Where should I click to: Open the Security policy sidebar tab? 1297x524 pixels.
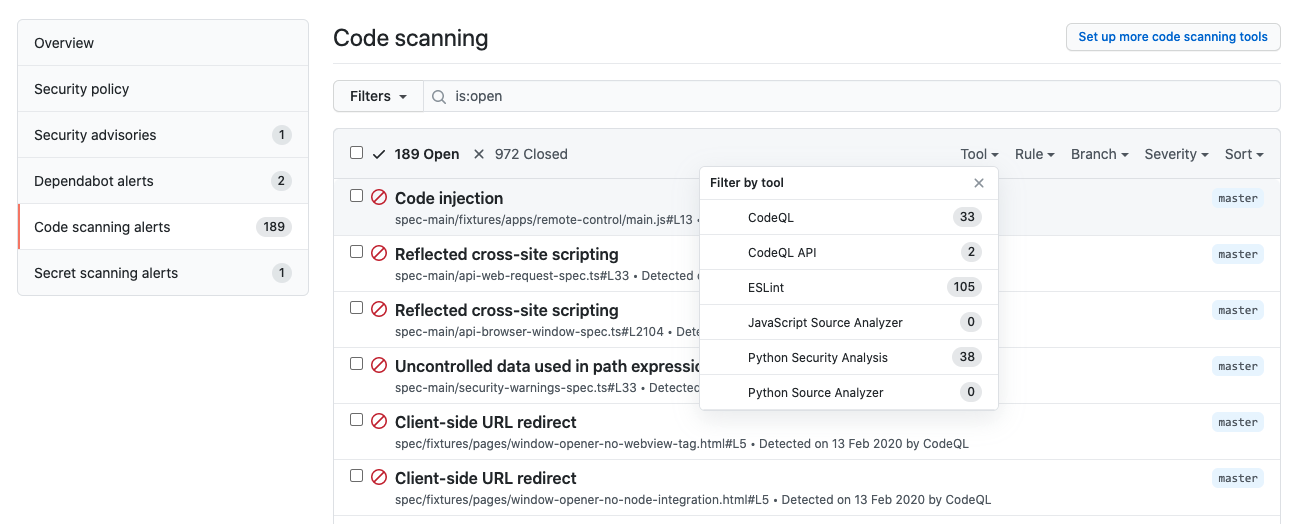(x=163, y=89)
